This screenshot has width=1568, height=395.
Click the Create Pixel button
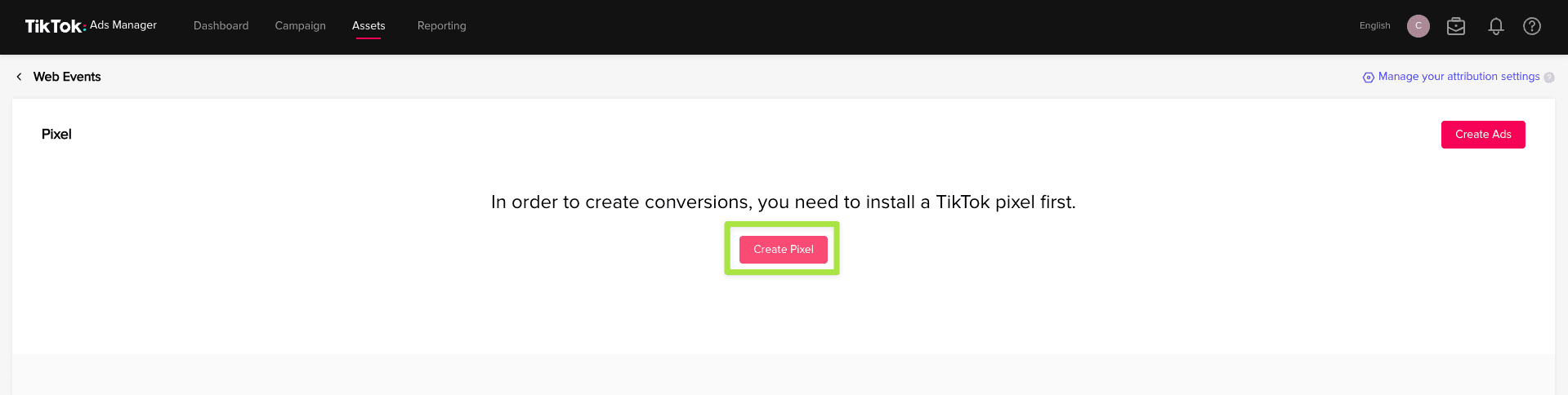pyautogui.click(x=783, y=250)
